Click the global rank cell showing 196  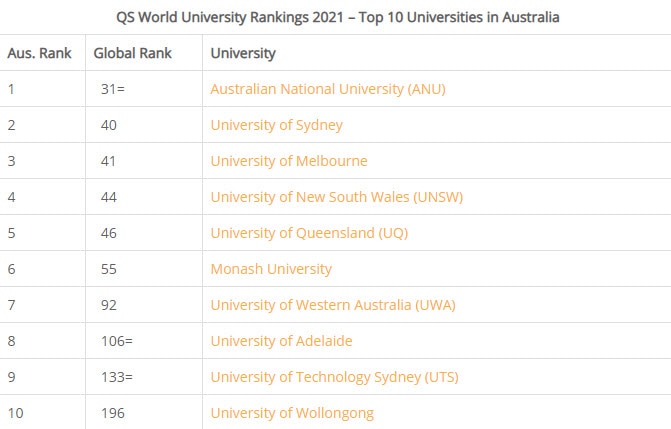click(x=112, y=413)
